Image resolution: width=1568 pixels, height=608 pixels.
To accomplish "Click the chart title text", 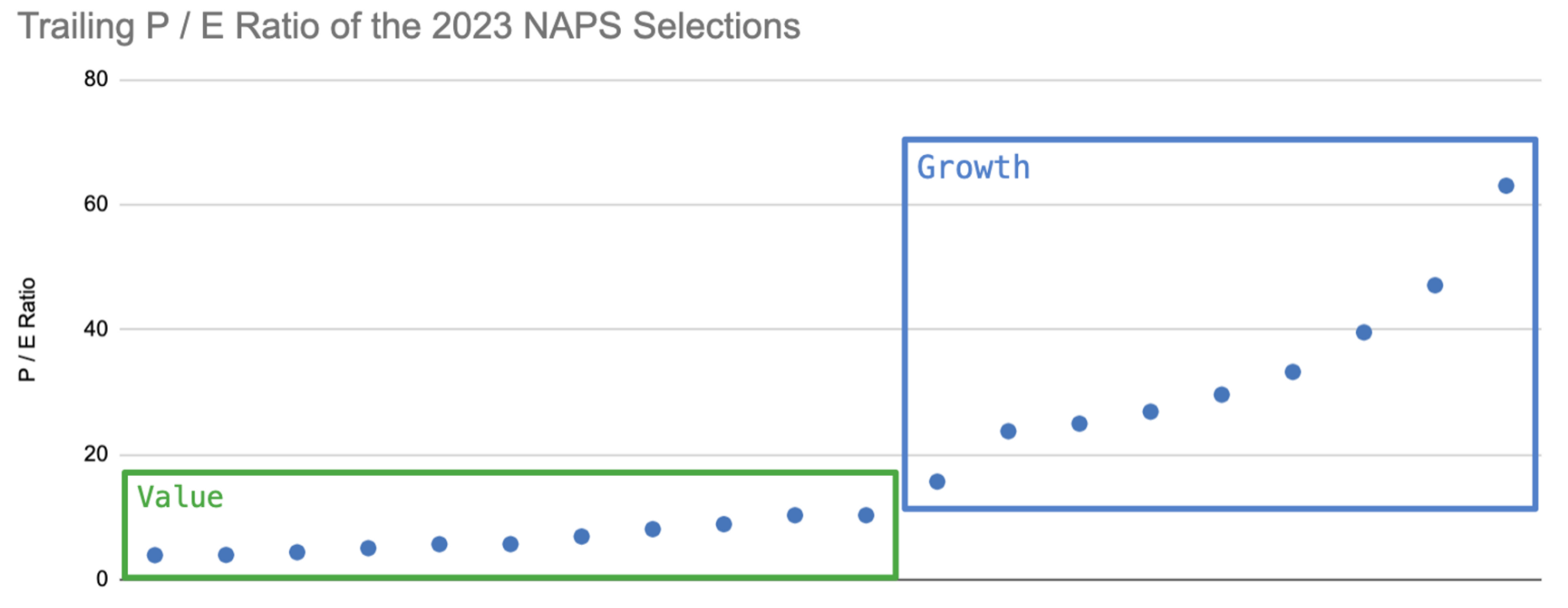I will 409,26.
